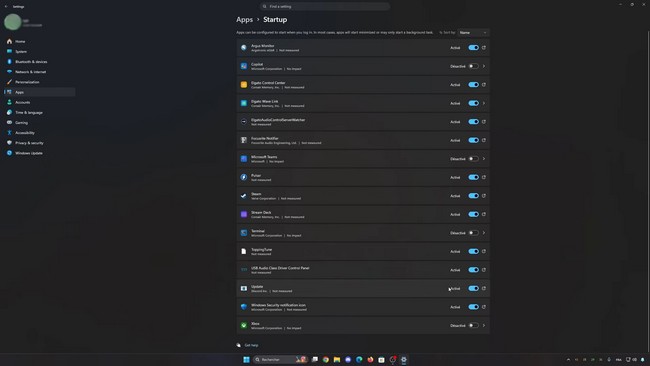Click the back arrow in Settings title bar
This screenshot has width=650, height=366.
6,7
